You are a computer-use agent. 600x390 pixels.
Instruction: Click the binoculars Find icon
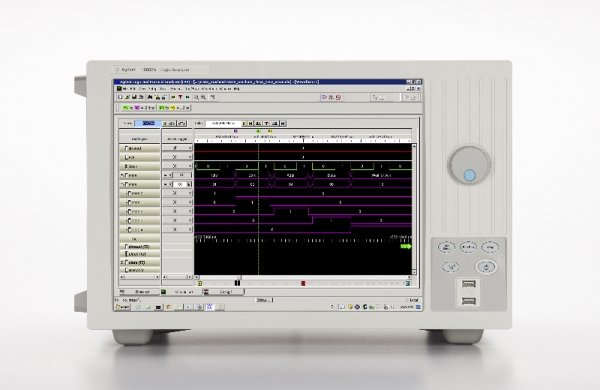150,97
